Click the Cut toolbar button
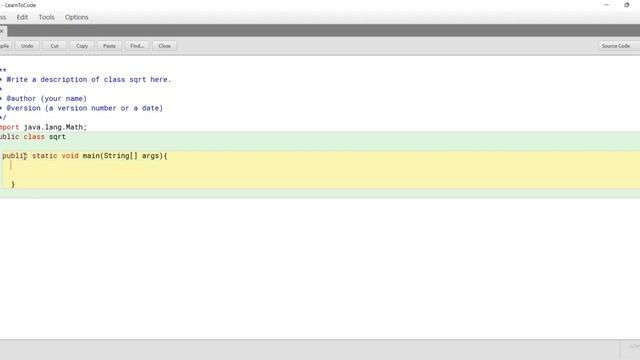 click(54, 46)
